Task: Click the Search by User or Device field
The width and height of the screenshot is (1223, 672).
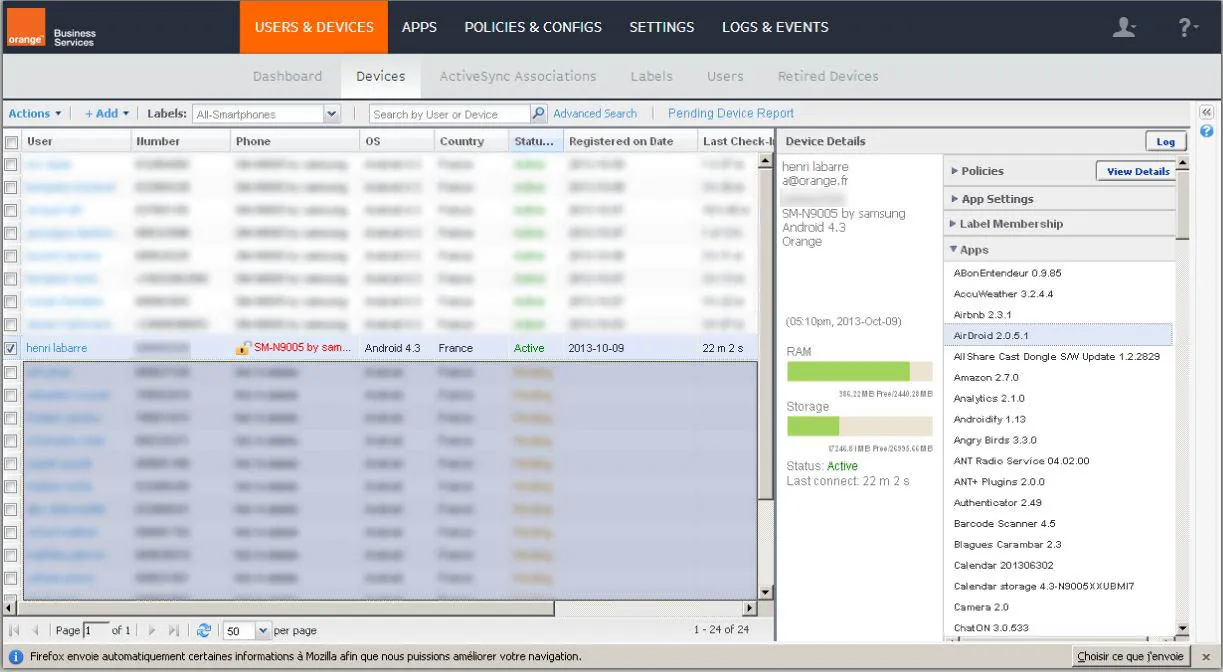Action: click(x=450, y=114)
